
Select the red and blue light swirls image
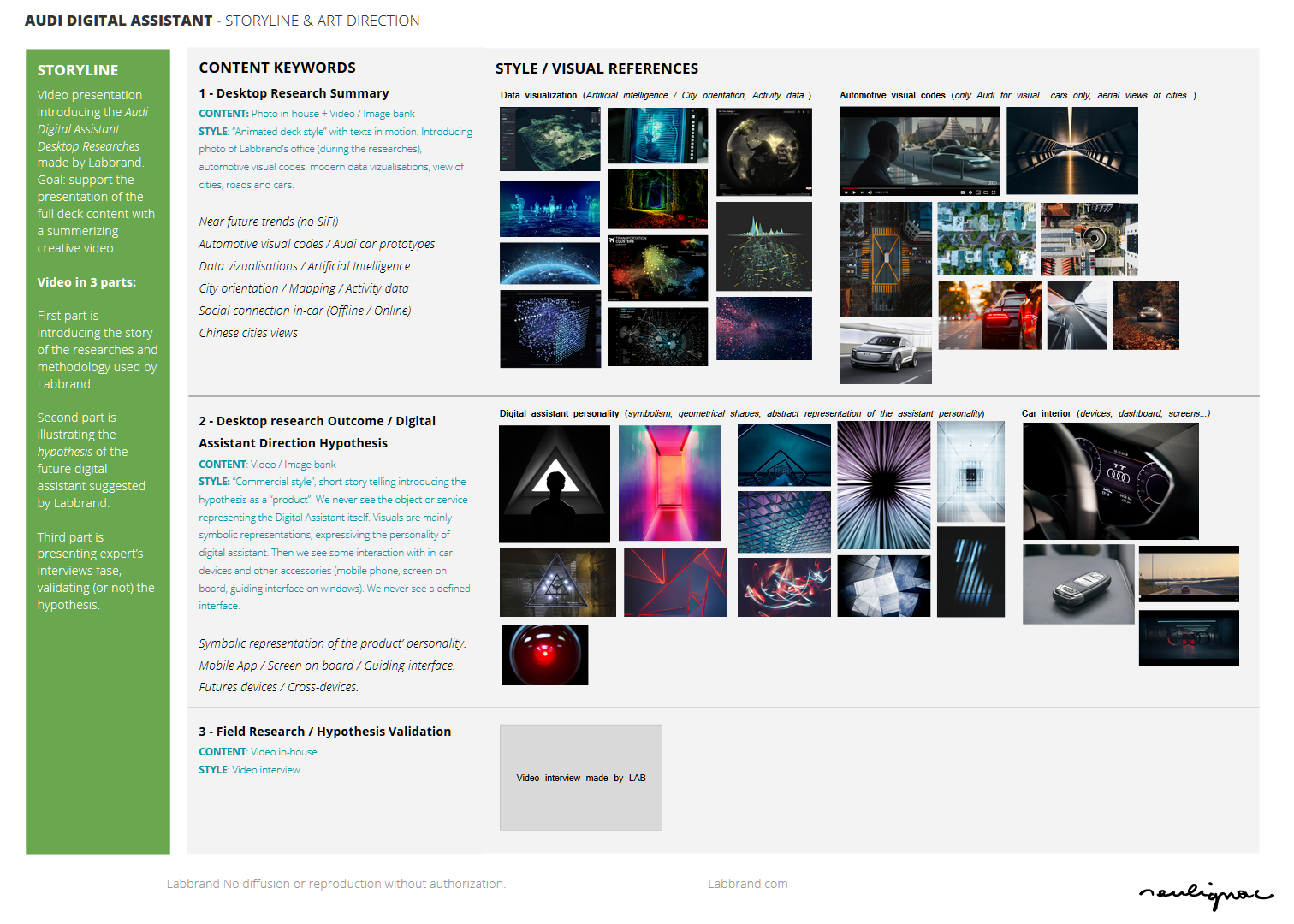pyautogui.click(x=784, y=587)
